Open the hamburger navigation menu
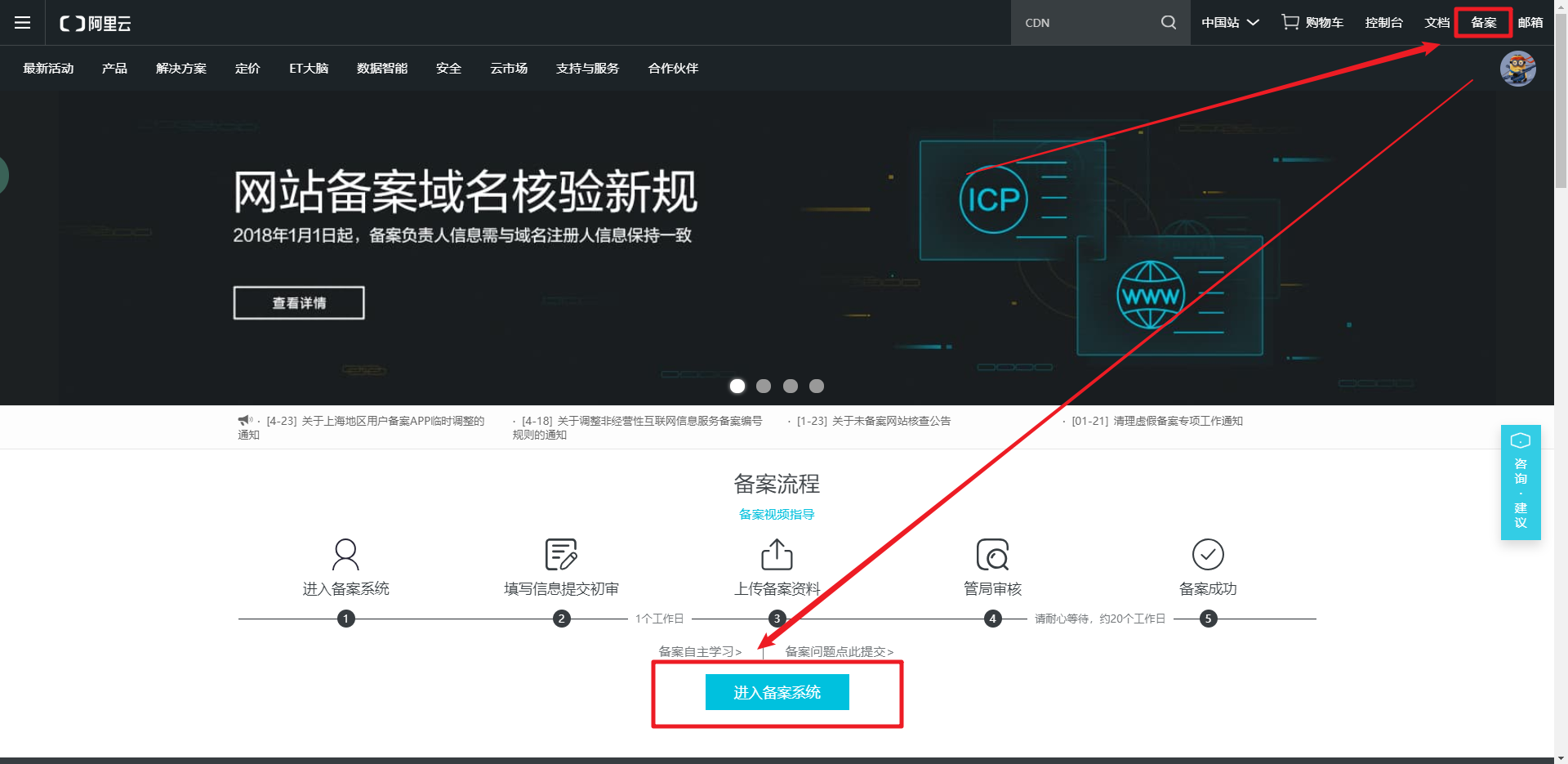 pos(22,22)
